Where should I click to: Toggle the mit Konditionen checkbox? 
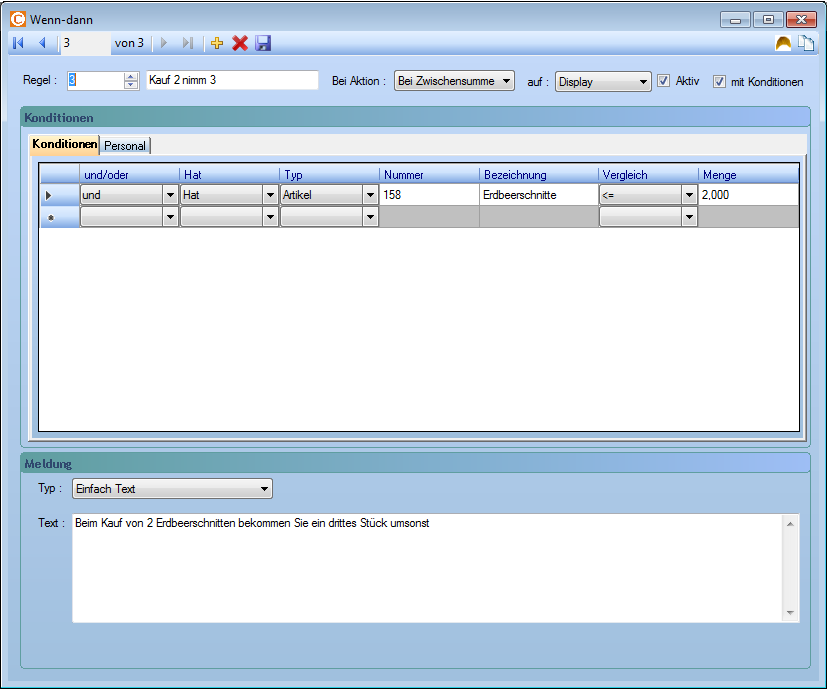[719, 81]
